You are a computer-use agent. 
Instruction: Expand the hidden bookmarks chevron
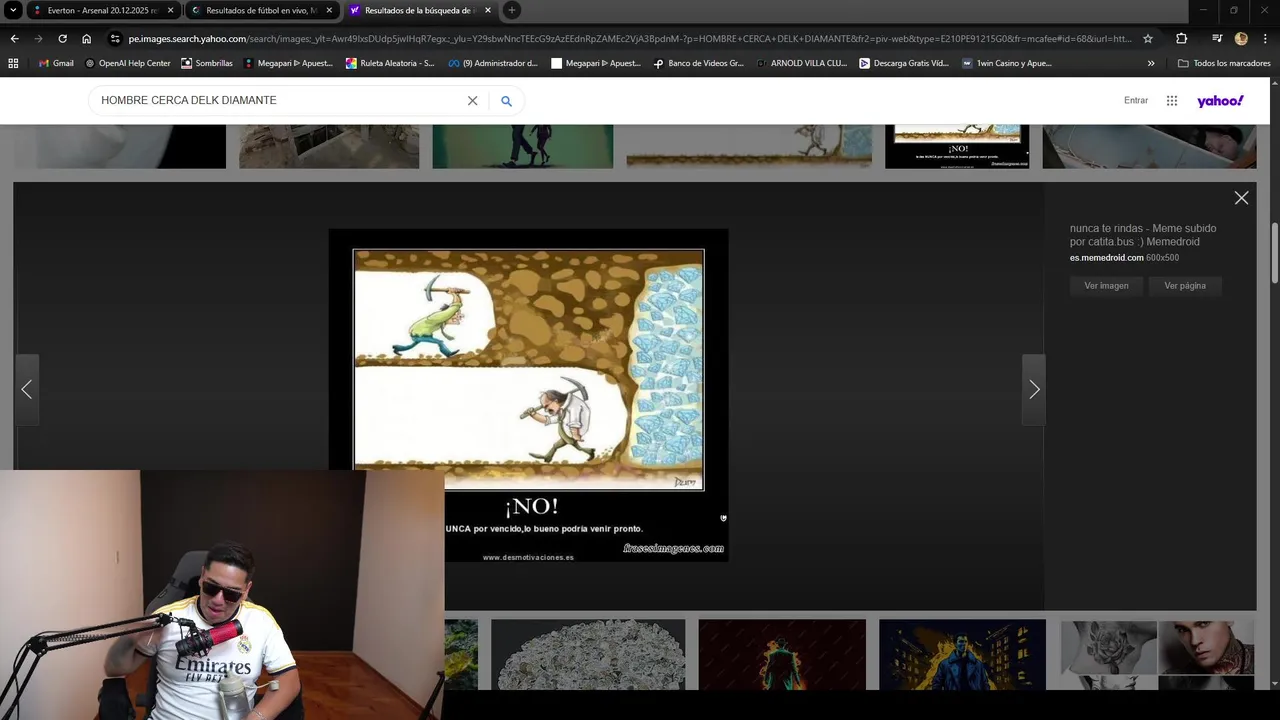point(1151,63)
